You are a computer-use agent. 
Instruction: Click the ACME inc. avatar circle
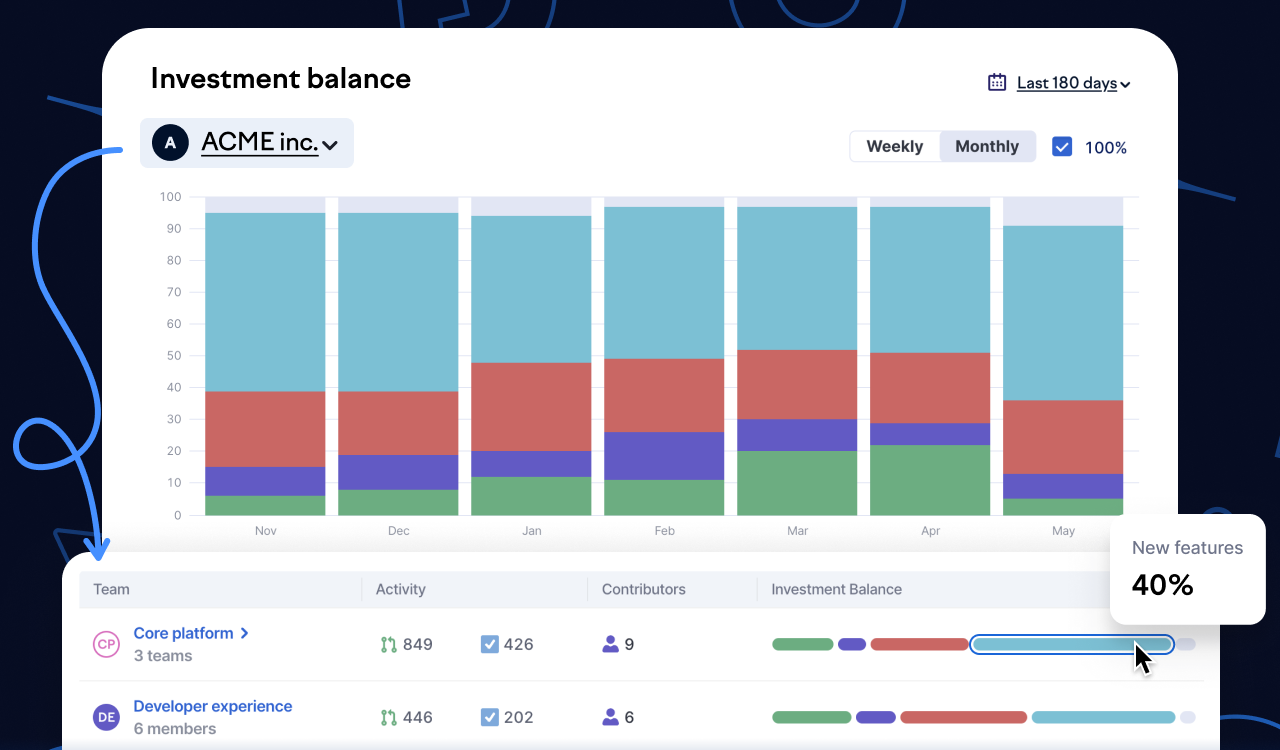pos(170,143)
